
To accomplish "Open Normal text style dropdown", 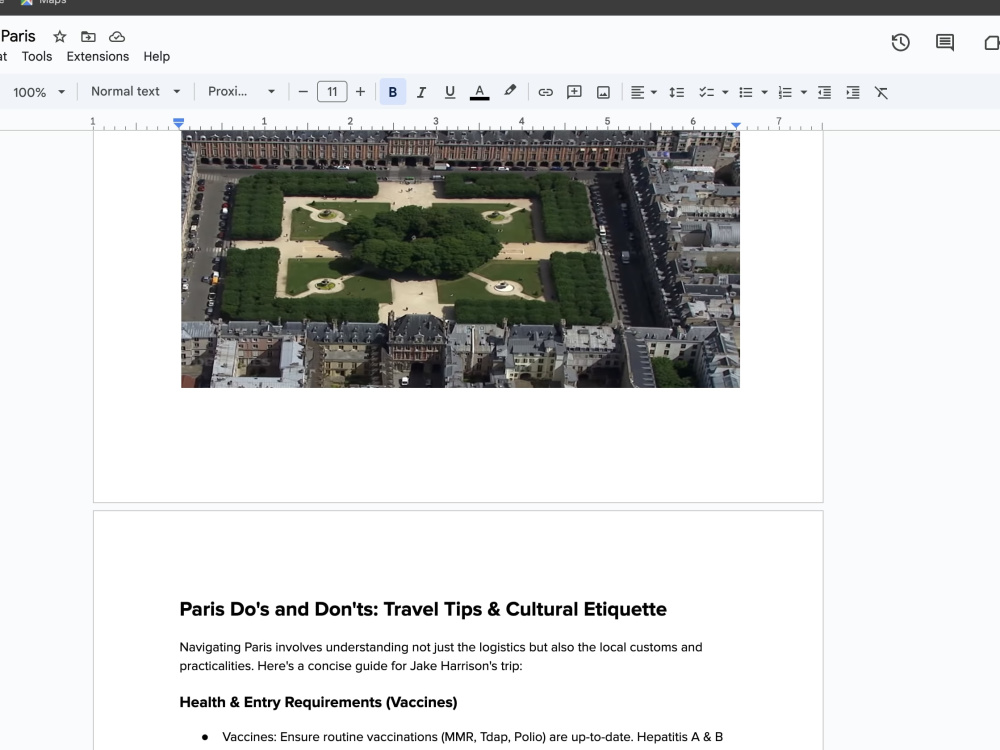I will [135, 91].
